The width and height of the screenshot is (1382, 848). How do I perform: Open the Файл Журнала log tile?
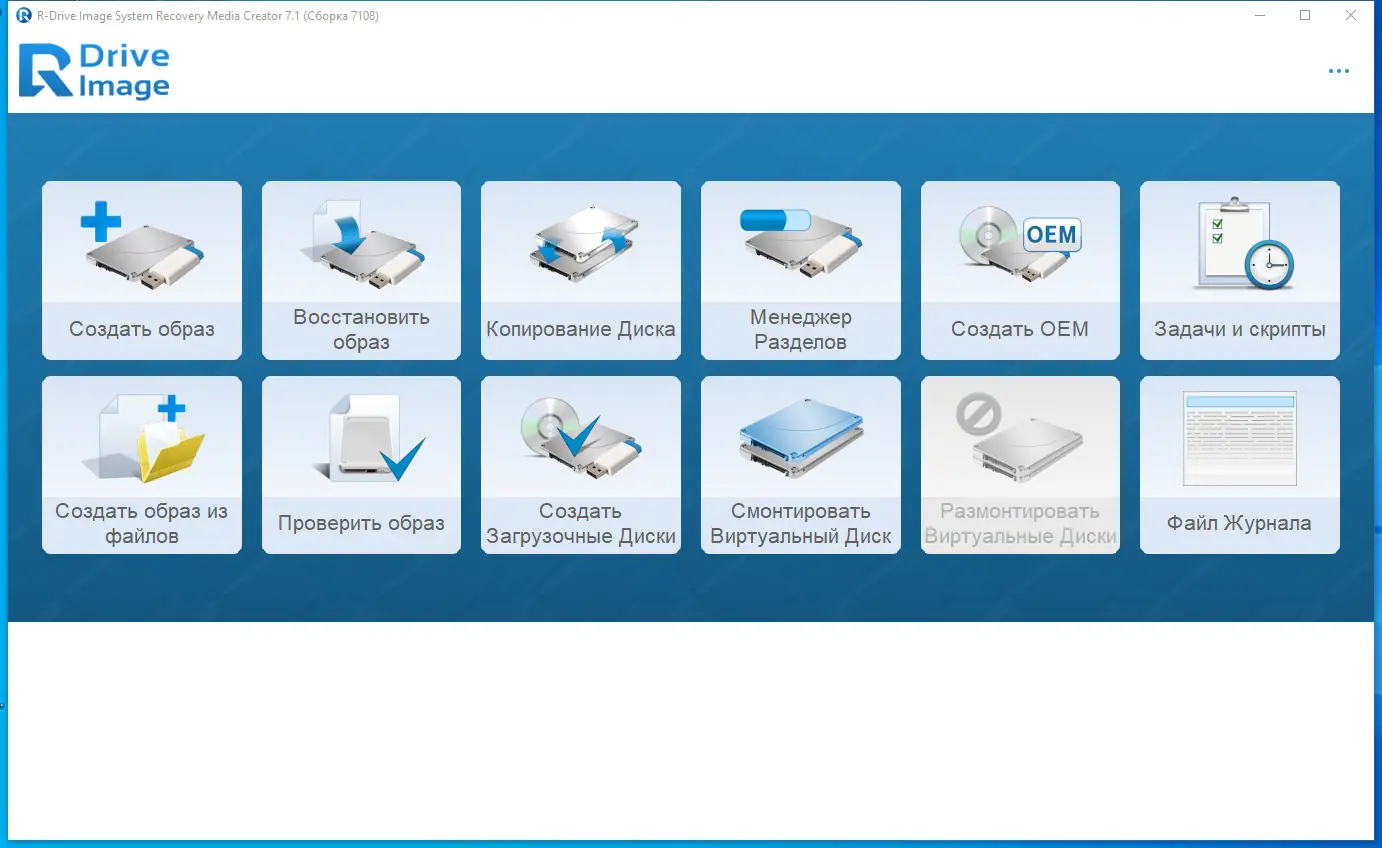pos(1240,465)
